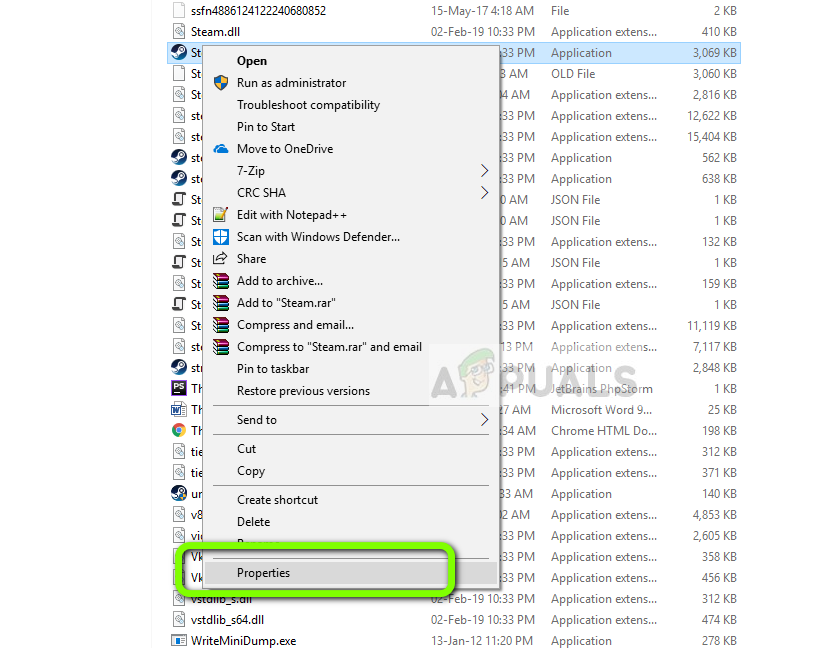Click the Steam icon on the 638 KB application row

click(179, 178)
